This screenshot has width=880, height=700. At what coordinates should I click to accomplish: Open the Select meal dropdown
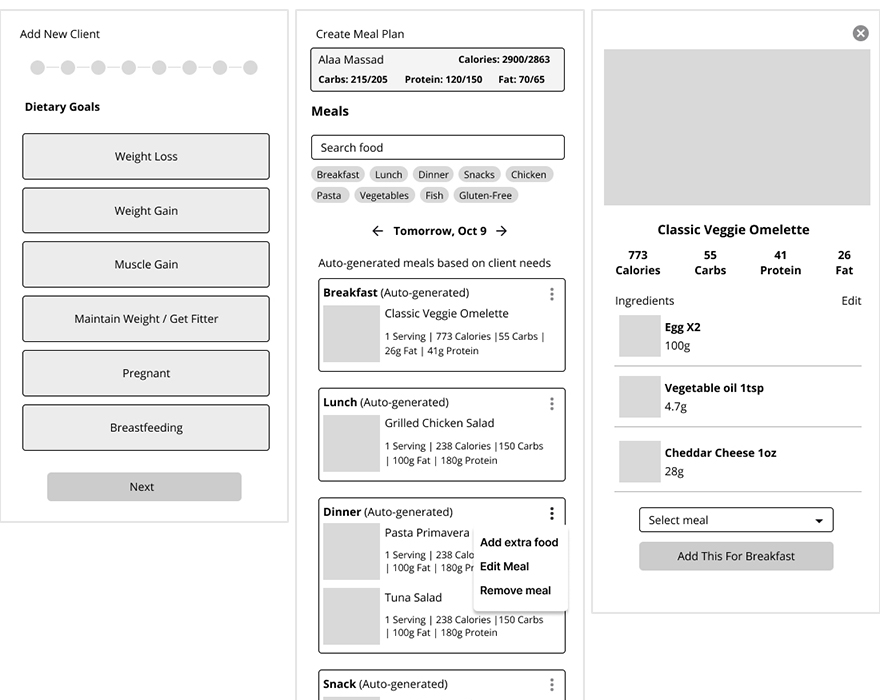point(736,520)
